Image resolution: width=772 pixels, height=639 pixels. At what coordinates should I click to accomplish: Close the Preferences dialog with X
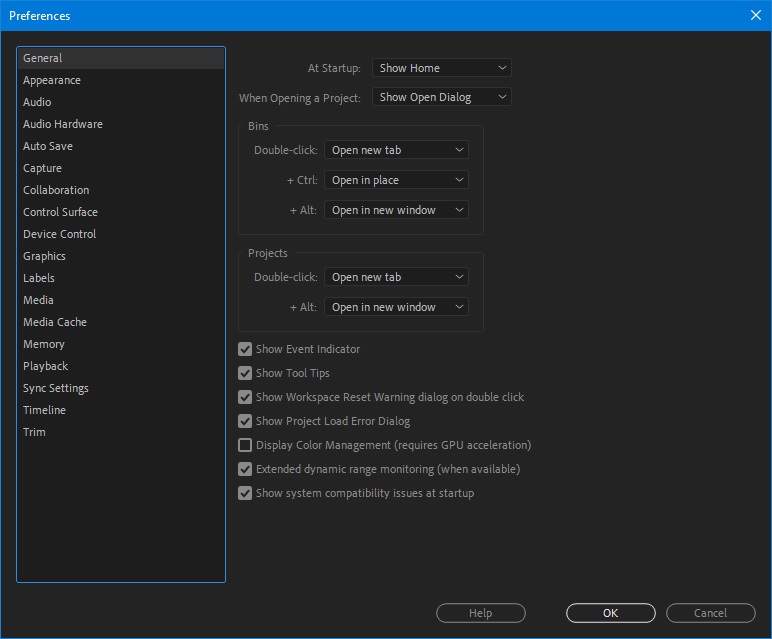pos(755,15)
